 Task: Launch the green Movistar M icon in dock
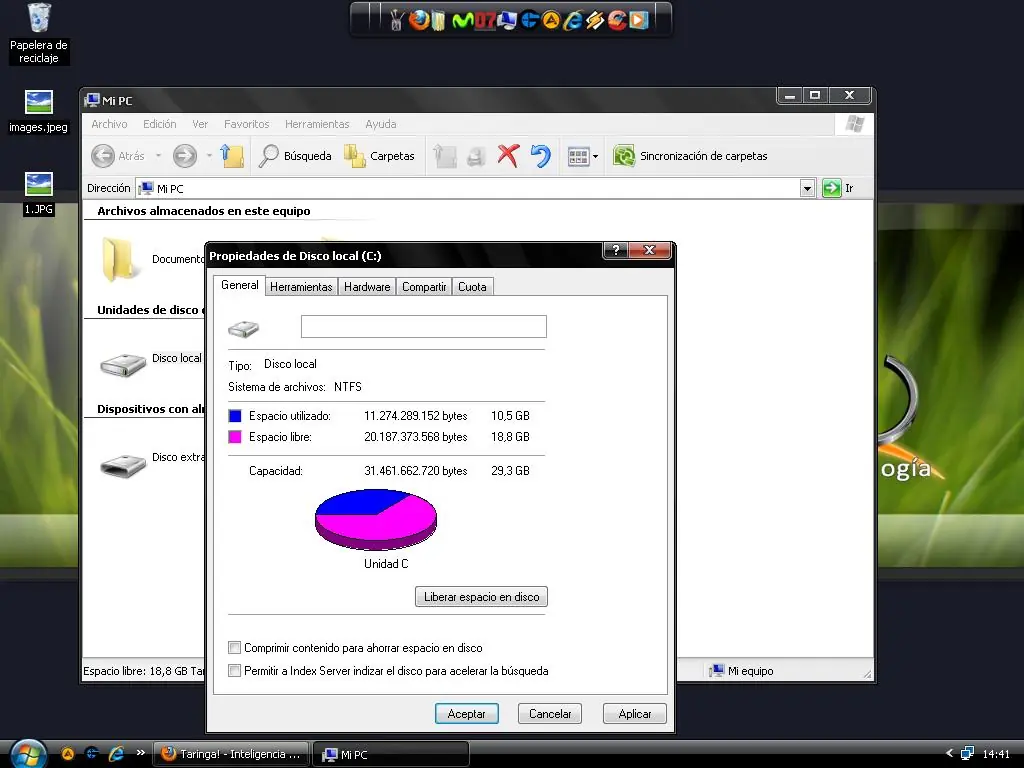pyautogui.click(x=463, y=20)
